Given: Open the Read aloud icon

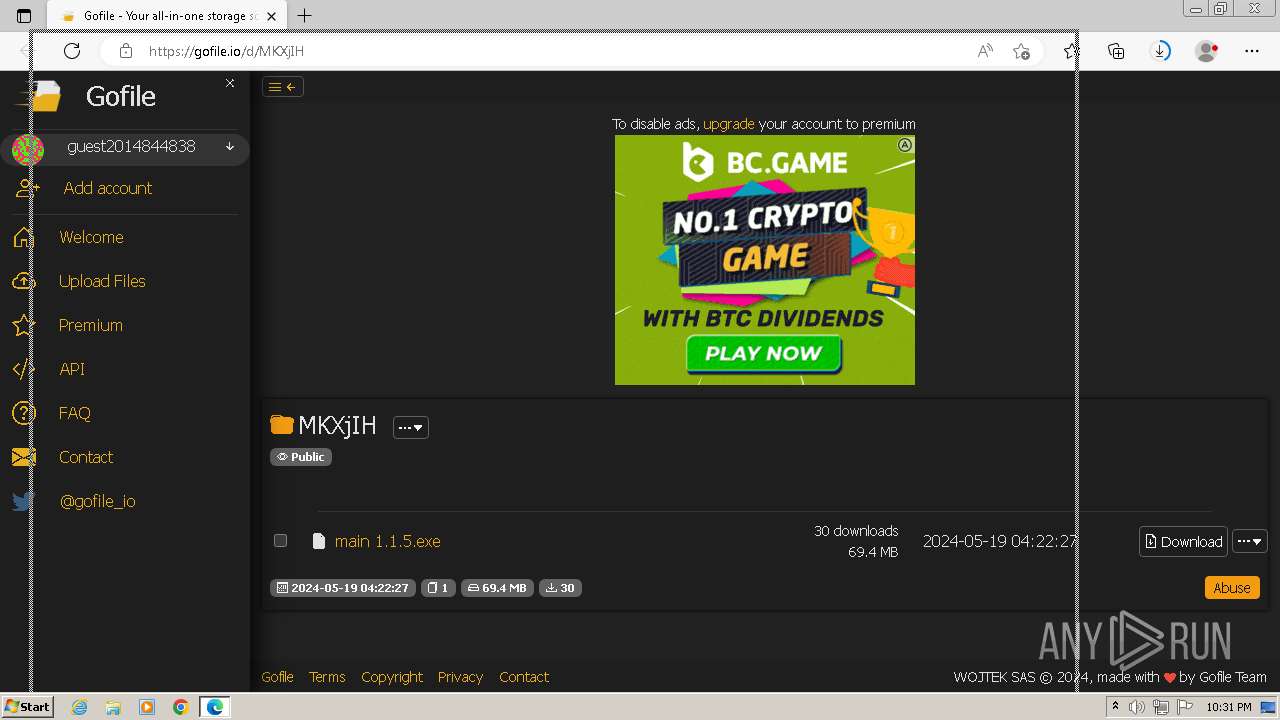Looking at the screenshot, I should [x=985, y=51].
